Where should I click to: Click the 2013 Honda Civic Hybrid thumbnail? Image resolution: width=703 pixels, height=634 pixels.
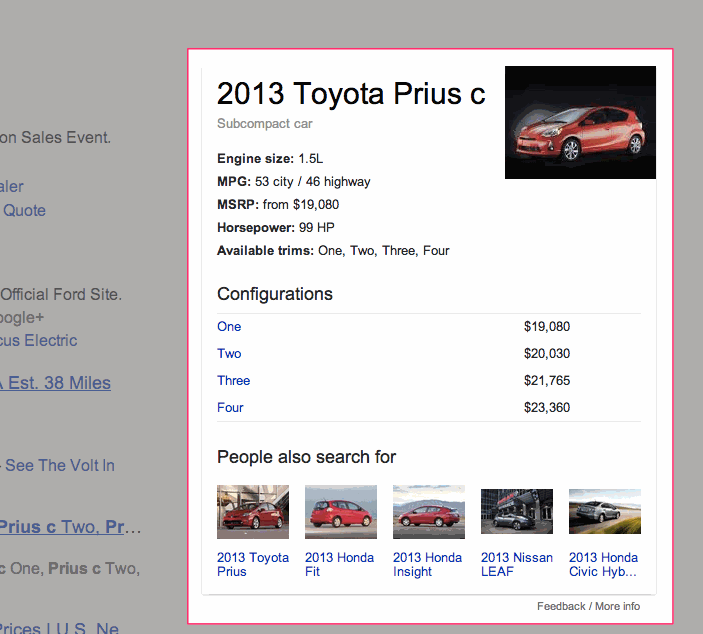(x=605, y=512)
